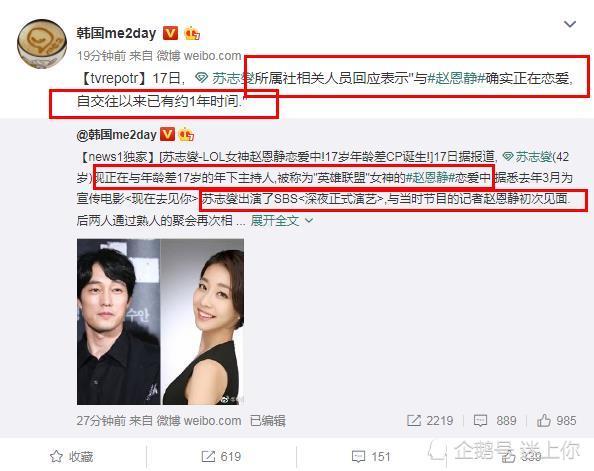Click the original post repost icon 2219
Image resolution: width=594 pixels, height=471 pixels.
click(430, 420)
